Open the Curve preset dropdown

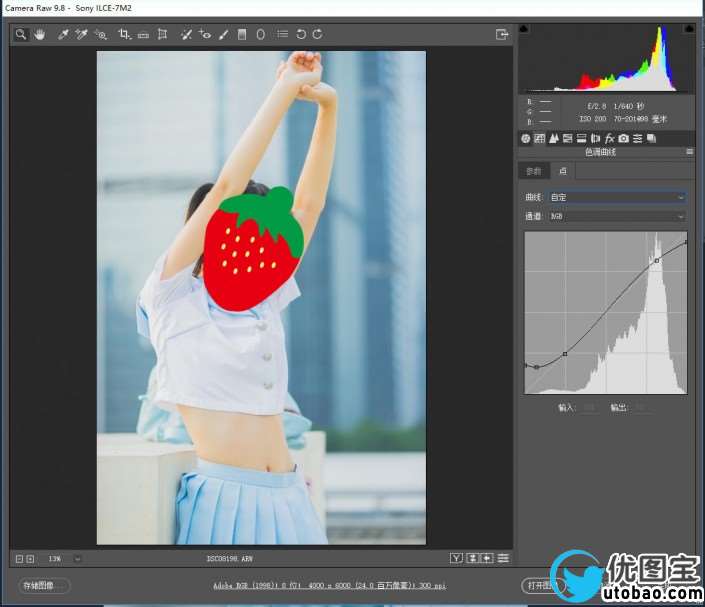click(617, 197)
